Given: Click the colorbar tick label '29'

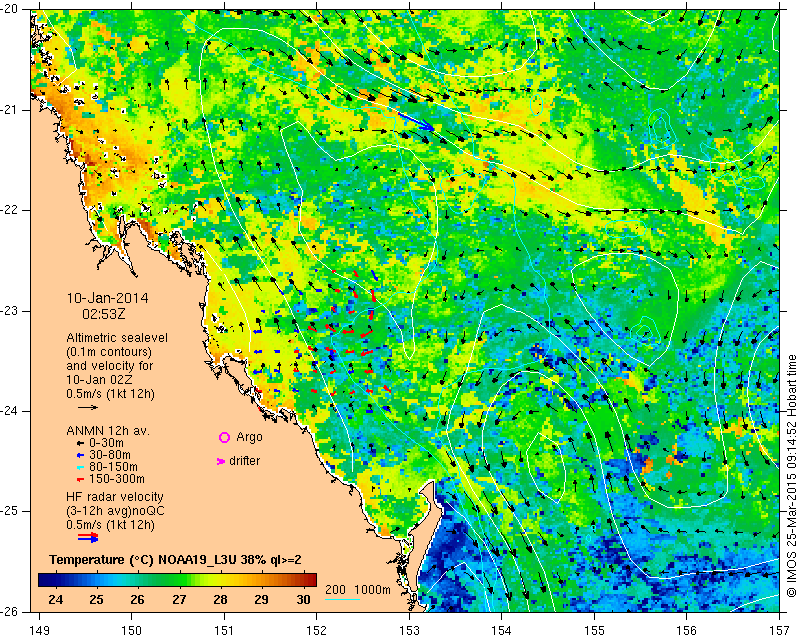Looking at the screenshot, I should tap(261, 599).
